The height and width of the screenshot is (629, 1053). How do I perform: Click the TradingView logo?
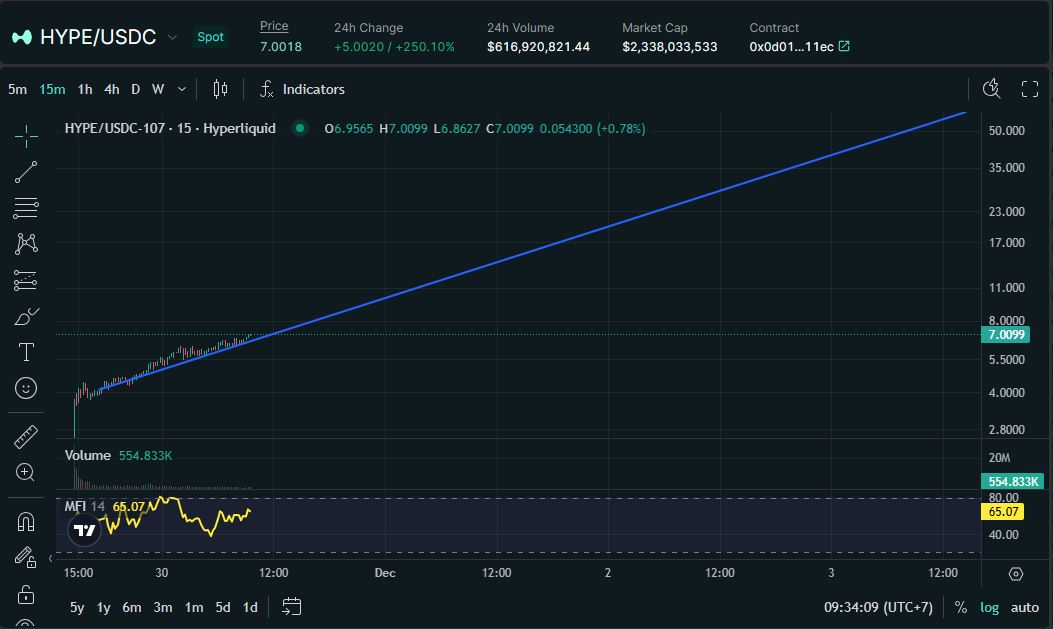(x=85, y=531)
